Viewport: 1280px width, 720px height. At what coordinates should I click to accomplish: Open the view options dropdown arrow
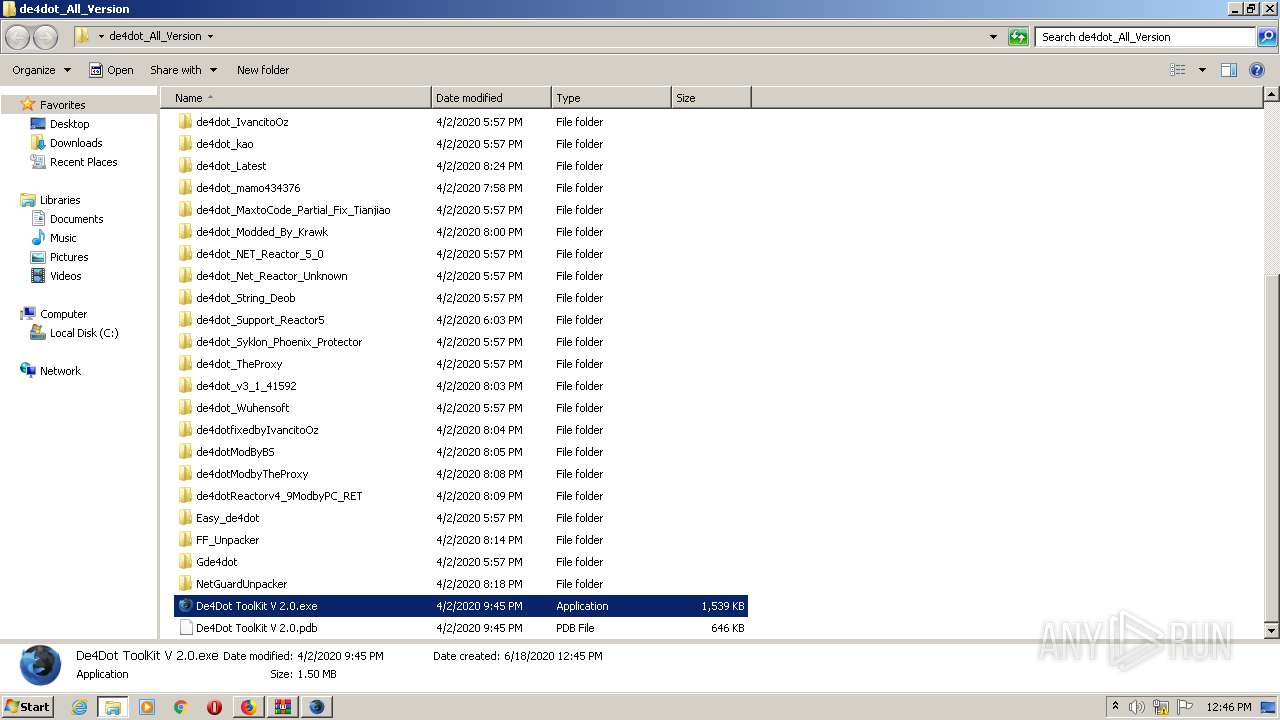[1202, 70]
